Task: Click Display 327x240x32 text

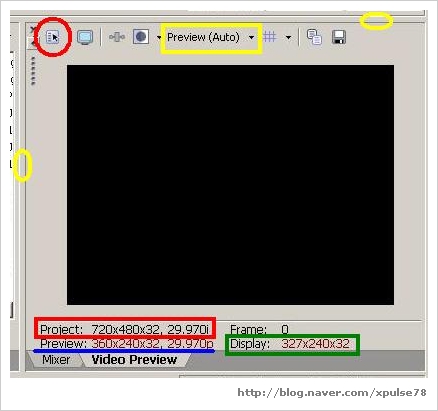Action: (x=290, y=344)
